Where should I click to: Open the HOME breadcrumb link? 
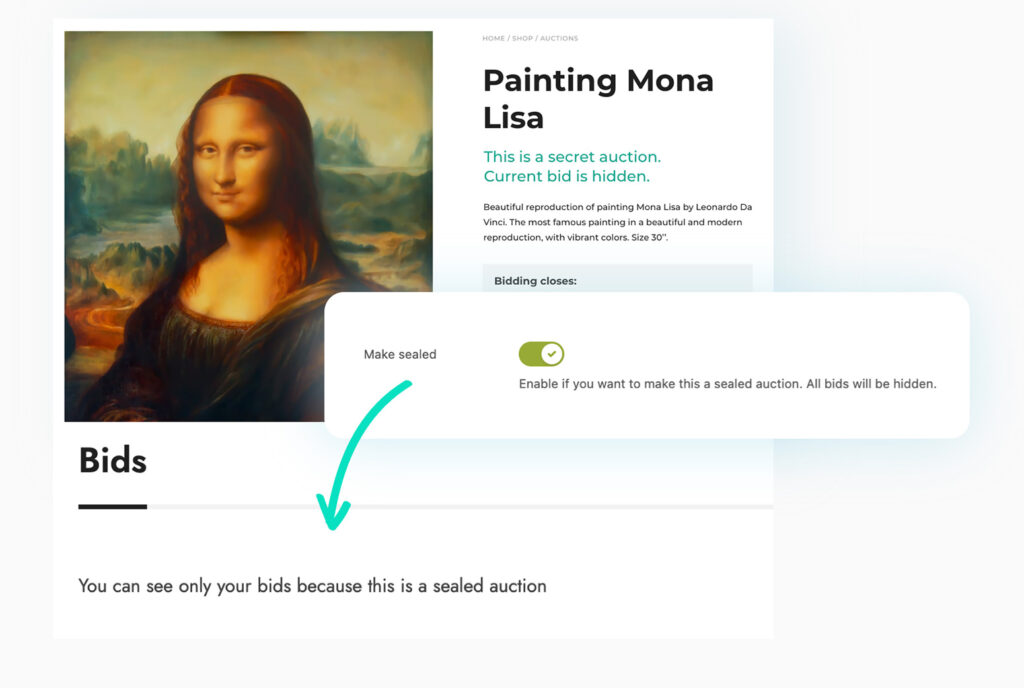[x=493, y=39]
